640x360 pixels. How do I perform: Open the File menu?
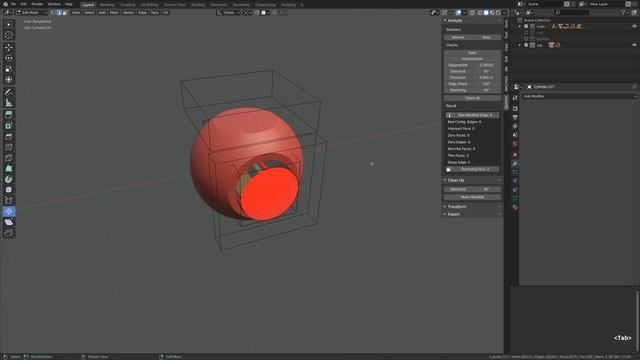click(x=13, y=4)
